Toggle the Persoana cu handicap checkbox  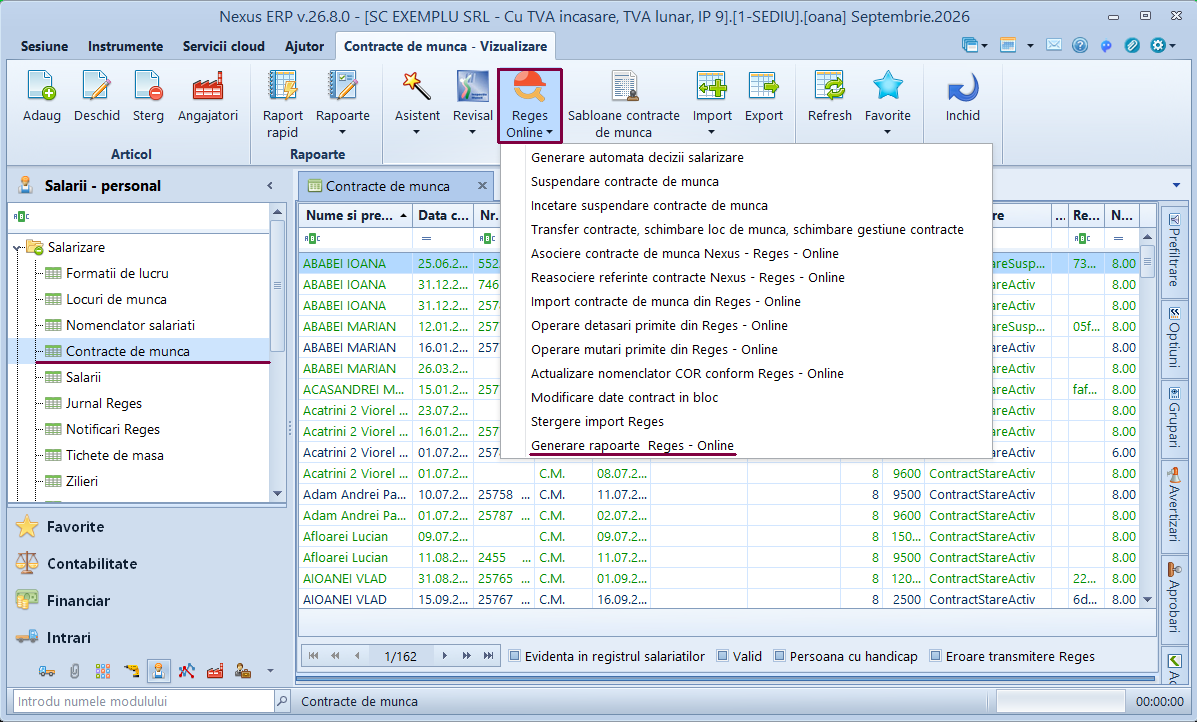pyautogui.click(x=779, y=656)
